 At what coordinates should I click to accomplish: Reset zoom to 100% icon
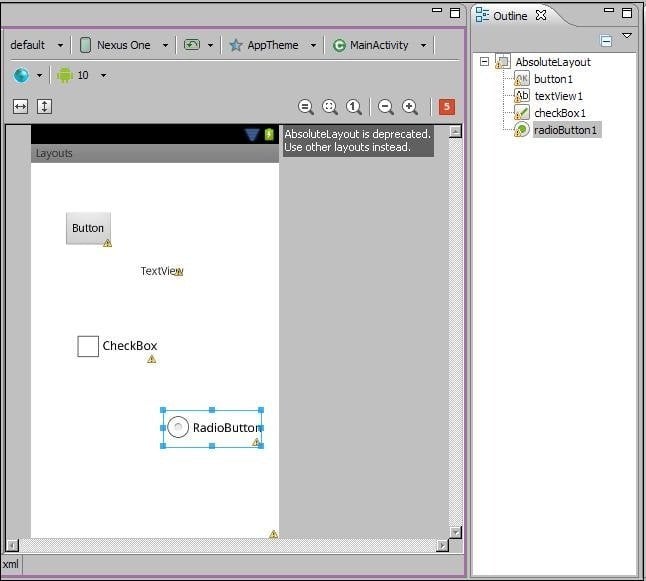coord(353,107)
